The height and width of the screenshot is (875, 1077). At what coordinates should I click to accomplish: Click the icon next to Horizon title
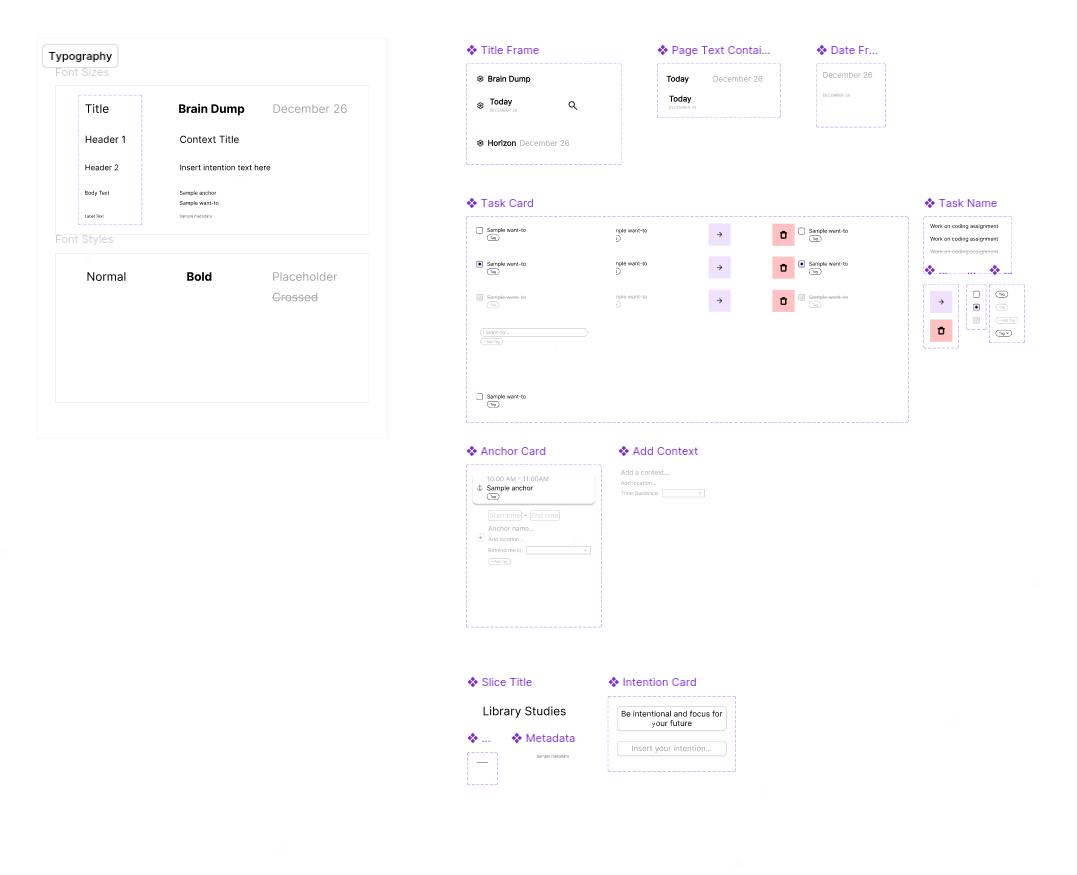[480, 143]
